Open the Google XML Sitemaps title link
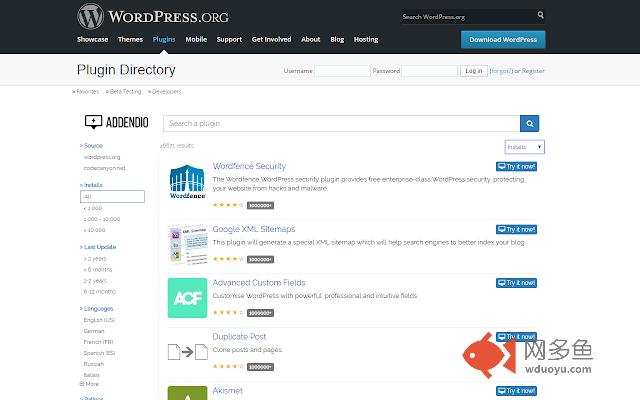Viewport: 640px width, 400px height. (253, 229)
